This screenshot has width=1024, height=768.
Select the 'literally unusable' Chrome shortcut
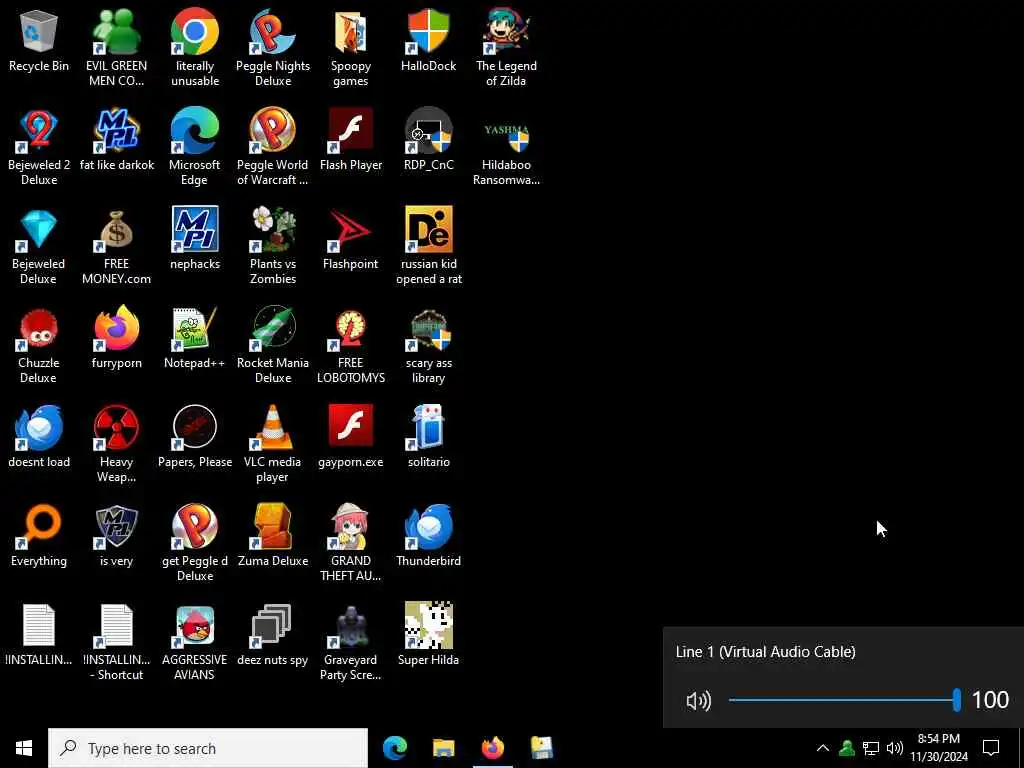point(195,48)
